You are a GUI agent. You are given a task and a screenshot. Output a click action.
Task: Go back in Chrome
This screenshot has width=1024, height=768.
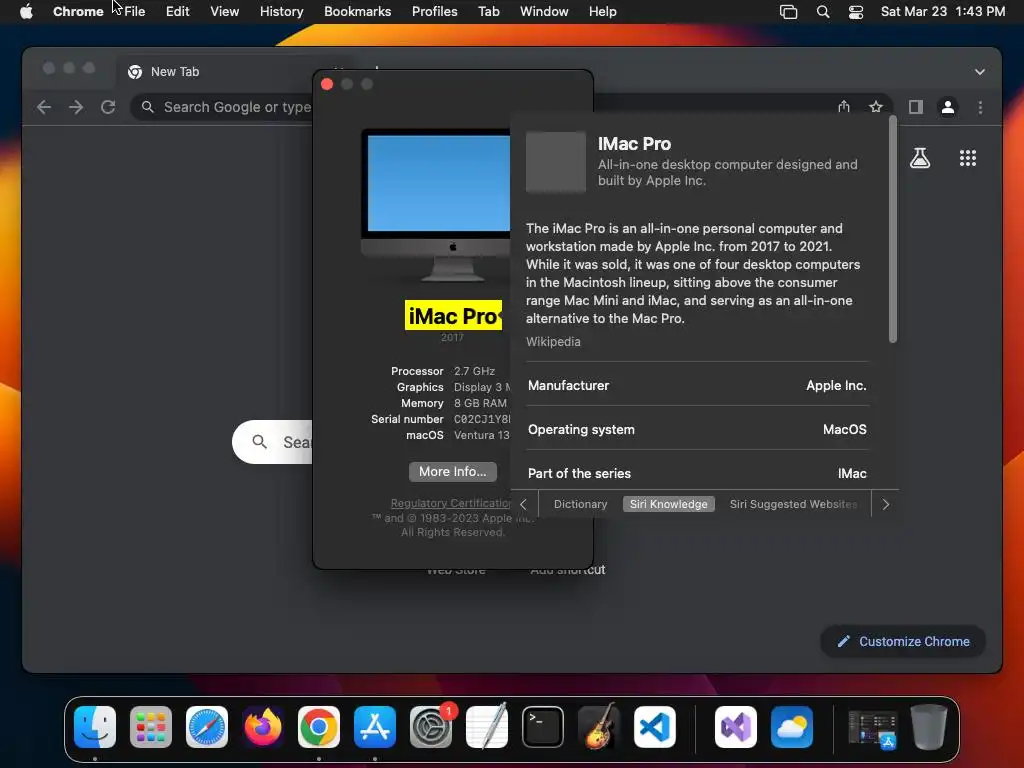[44, 107]
